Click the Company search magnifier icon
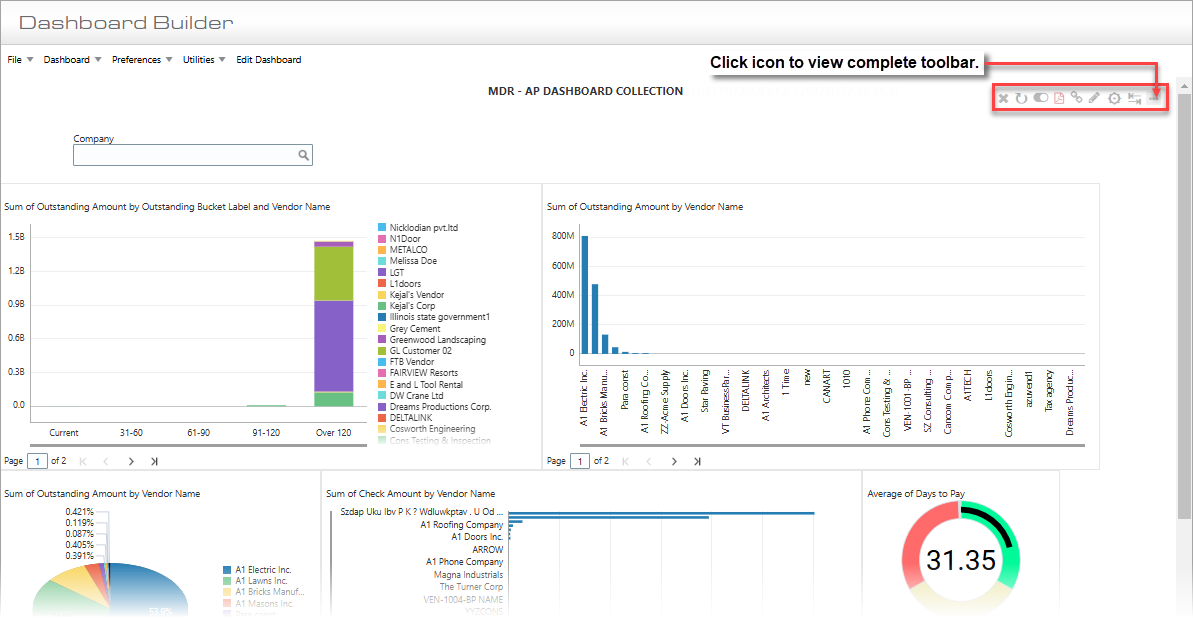This screenshot has height=618, width=1193. coord(303,155)
